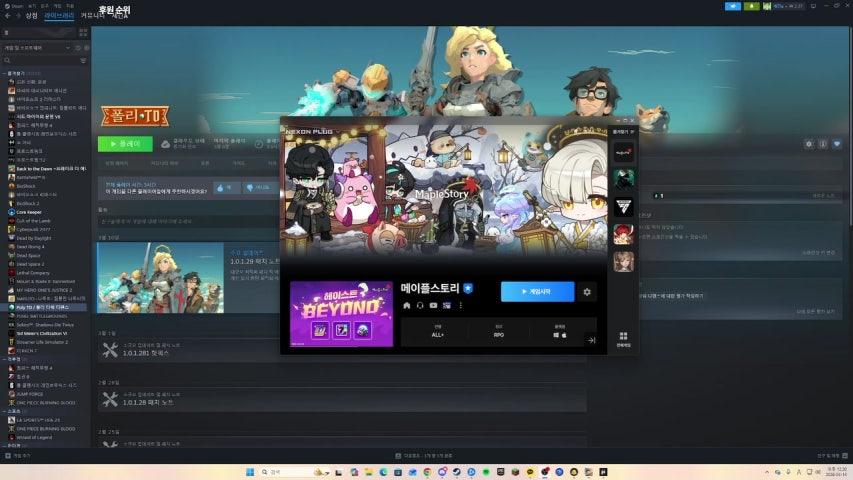Viewport: 853px width, 480px height.
Task: Open the MapleStory homepage house icon
Action: click(406, 305)
